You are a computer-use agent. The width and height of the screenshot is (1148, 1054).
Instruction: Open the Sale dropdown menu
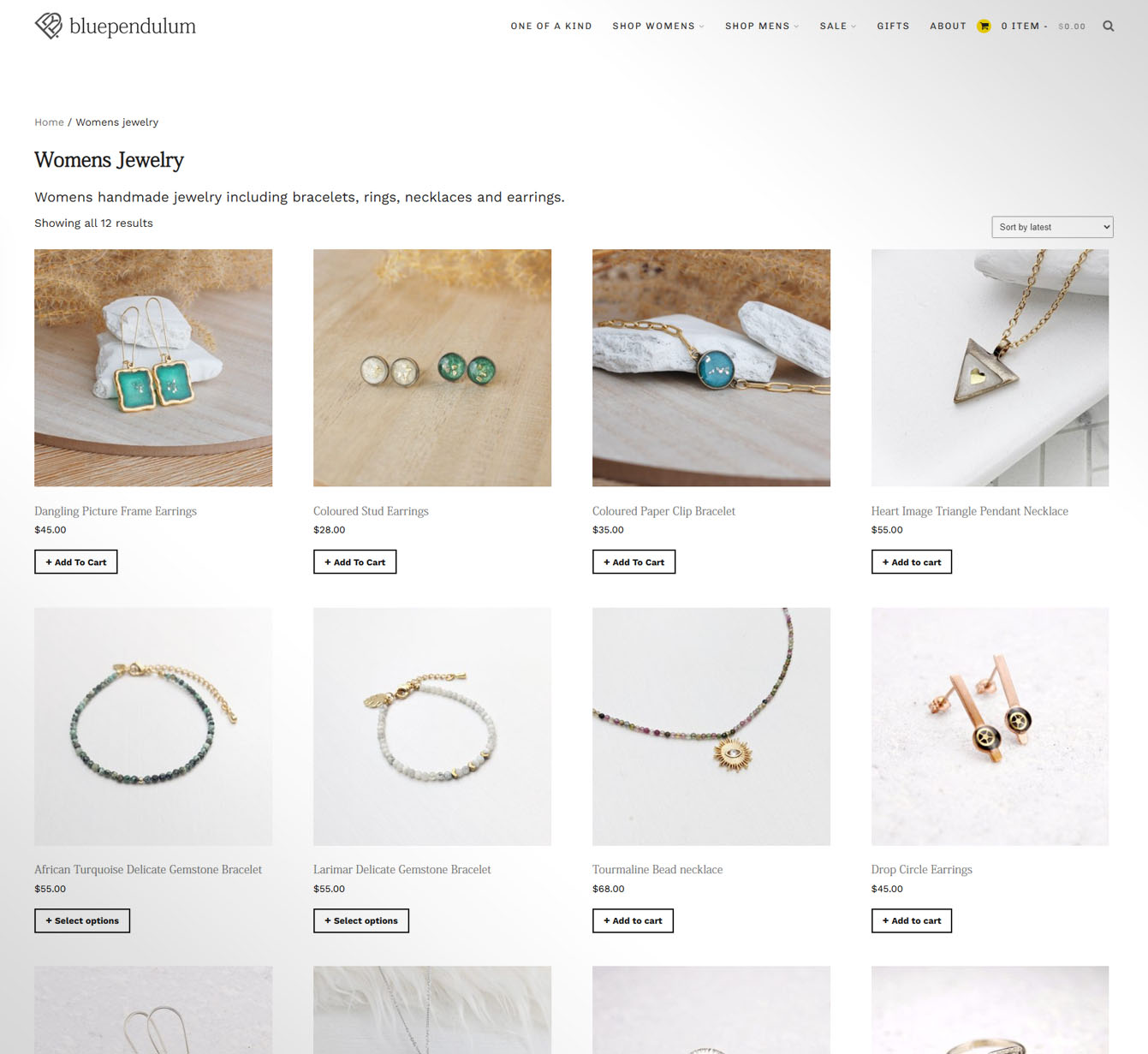coord(837,27)
